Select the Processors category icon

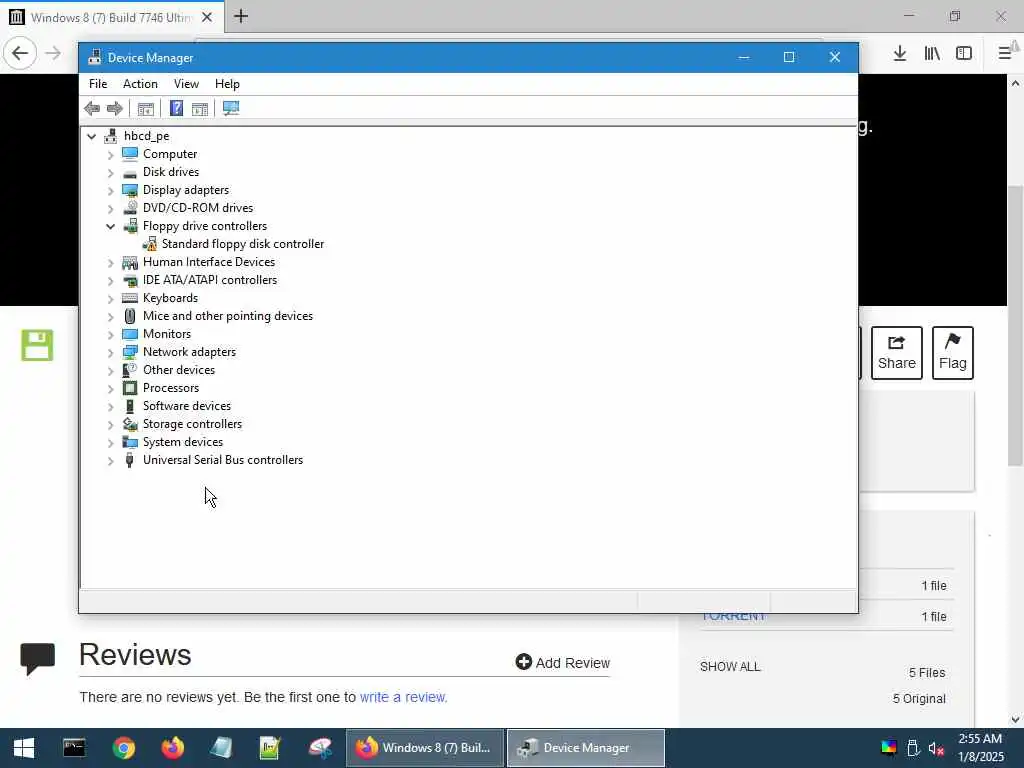click(130, 389)
